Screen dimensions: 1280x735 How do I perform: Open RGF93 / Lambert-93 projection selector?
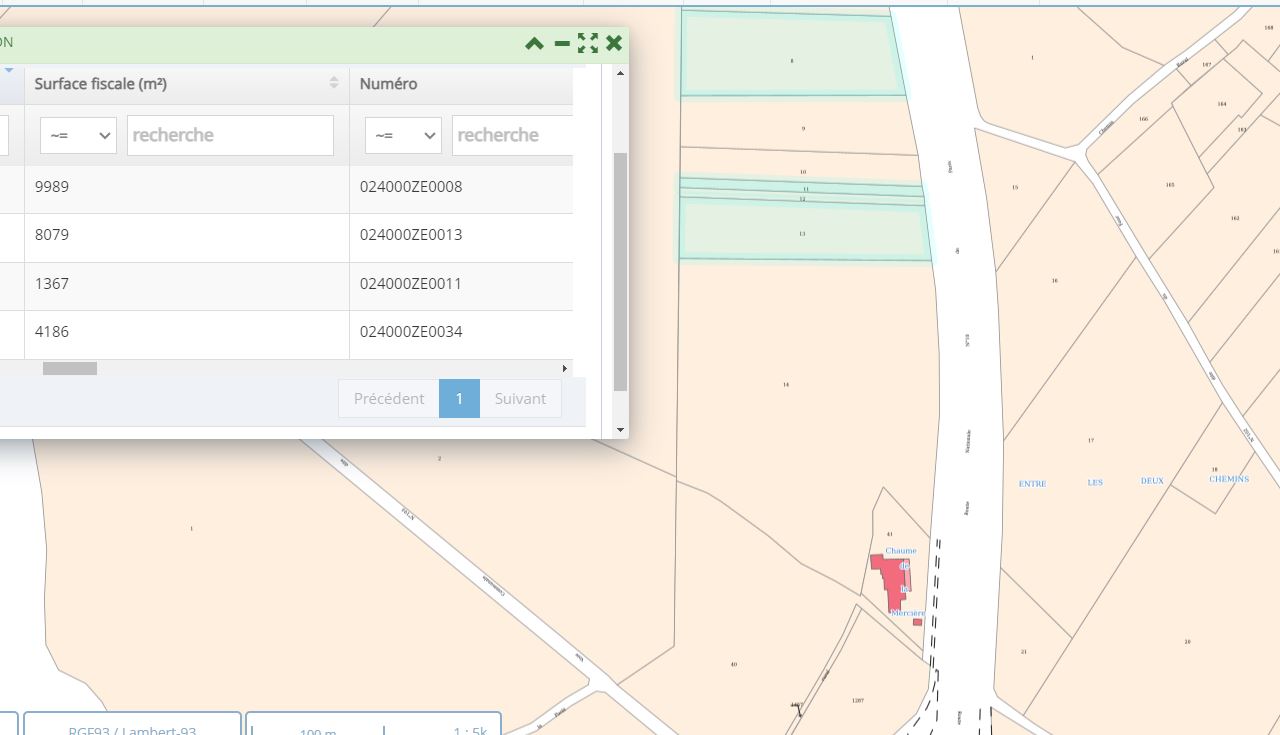click(132, 726)
